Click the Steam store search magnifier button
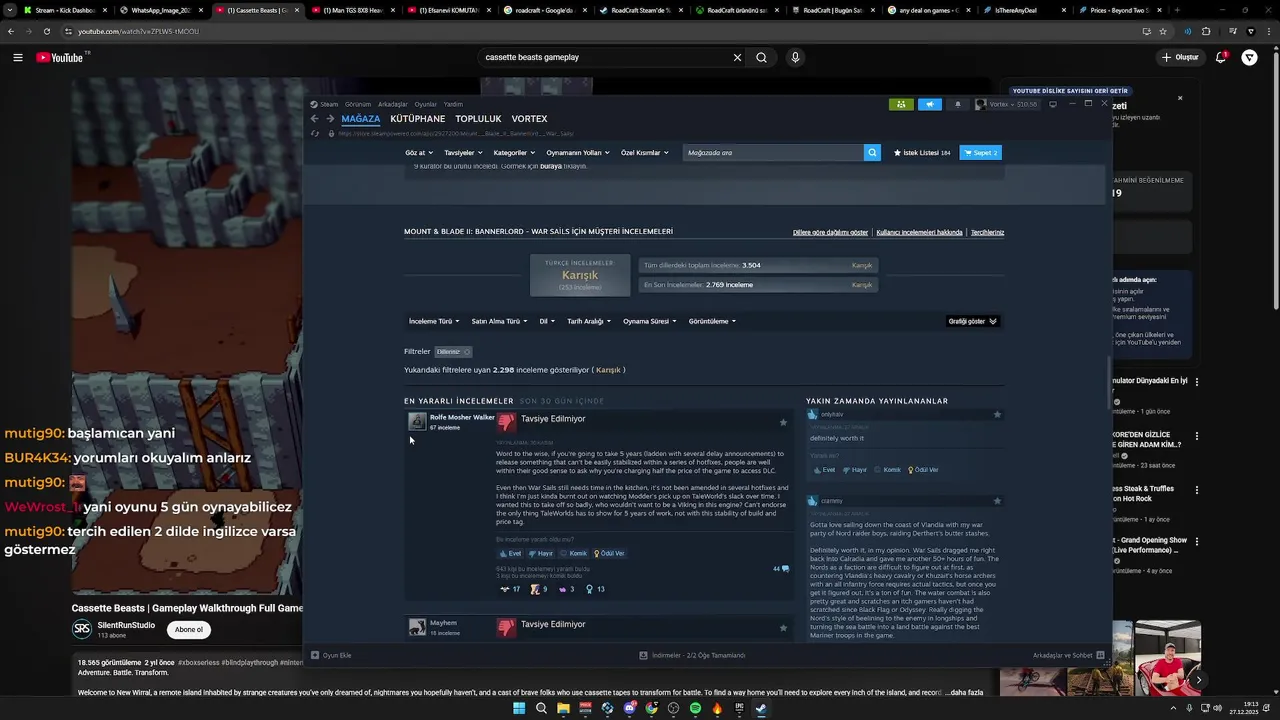 pyautogui.click(x=872, y=153)
